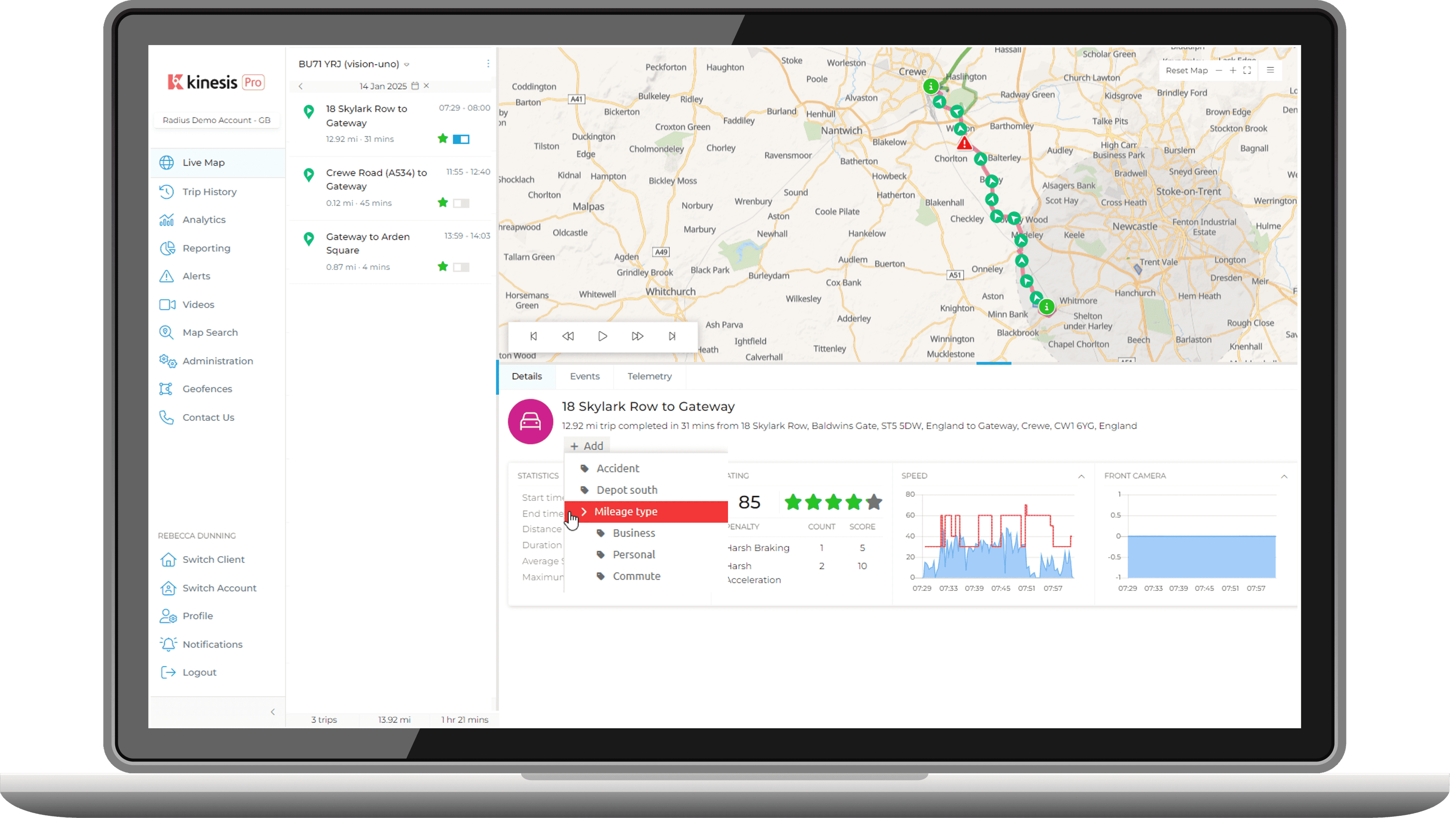Screen dimensions: 1456x818
Task: Zoom out the map with minus
Action: coord(1219,71)
